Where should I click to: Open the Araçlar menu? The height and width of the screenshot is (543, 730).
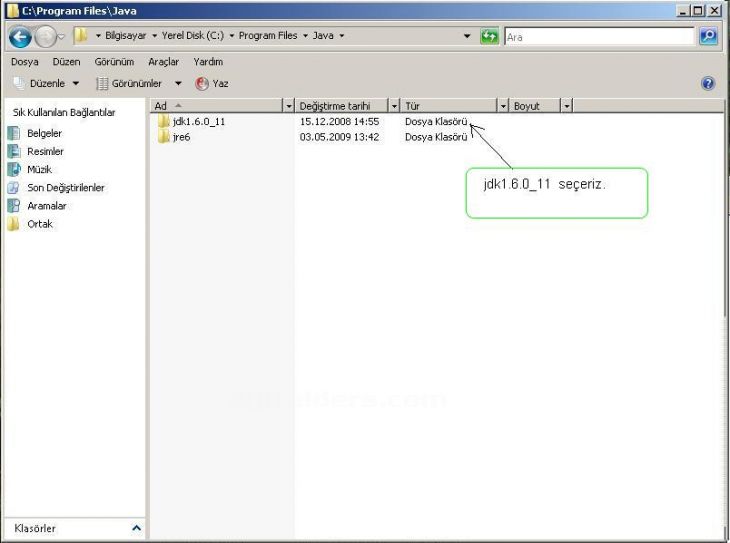point(163,62)
